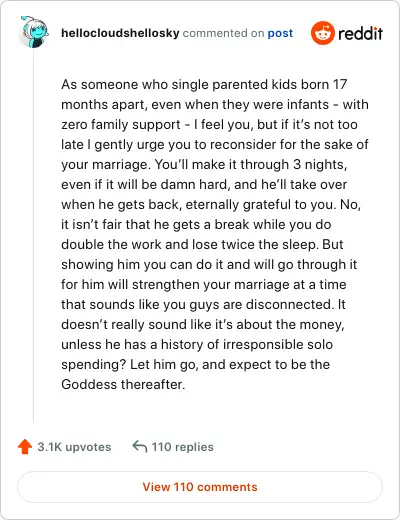Click the line starting "that sounds like you guys"
The height and width of the screenshot is (520, 400).
(203, 304)
